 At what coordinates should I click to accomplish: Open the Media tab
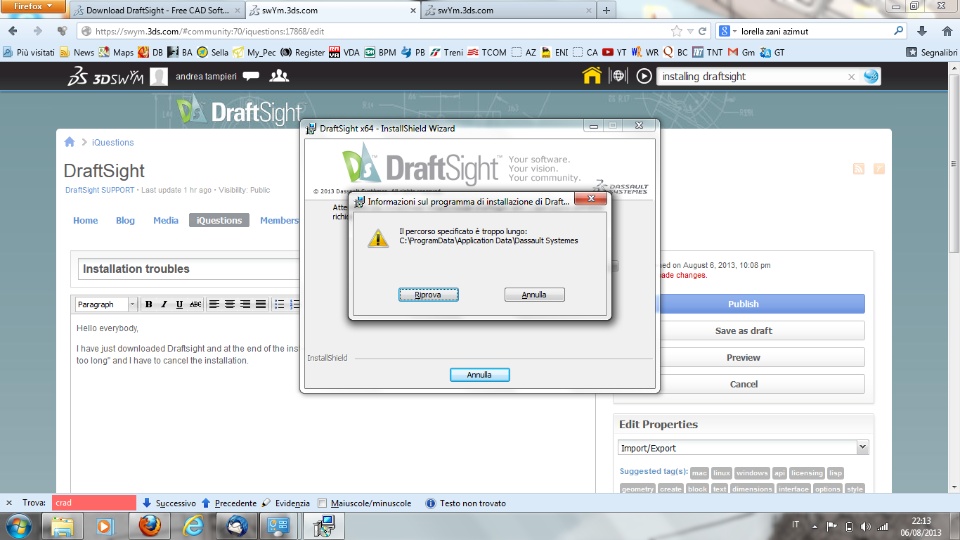[165, 220]
